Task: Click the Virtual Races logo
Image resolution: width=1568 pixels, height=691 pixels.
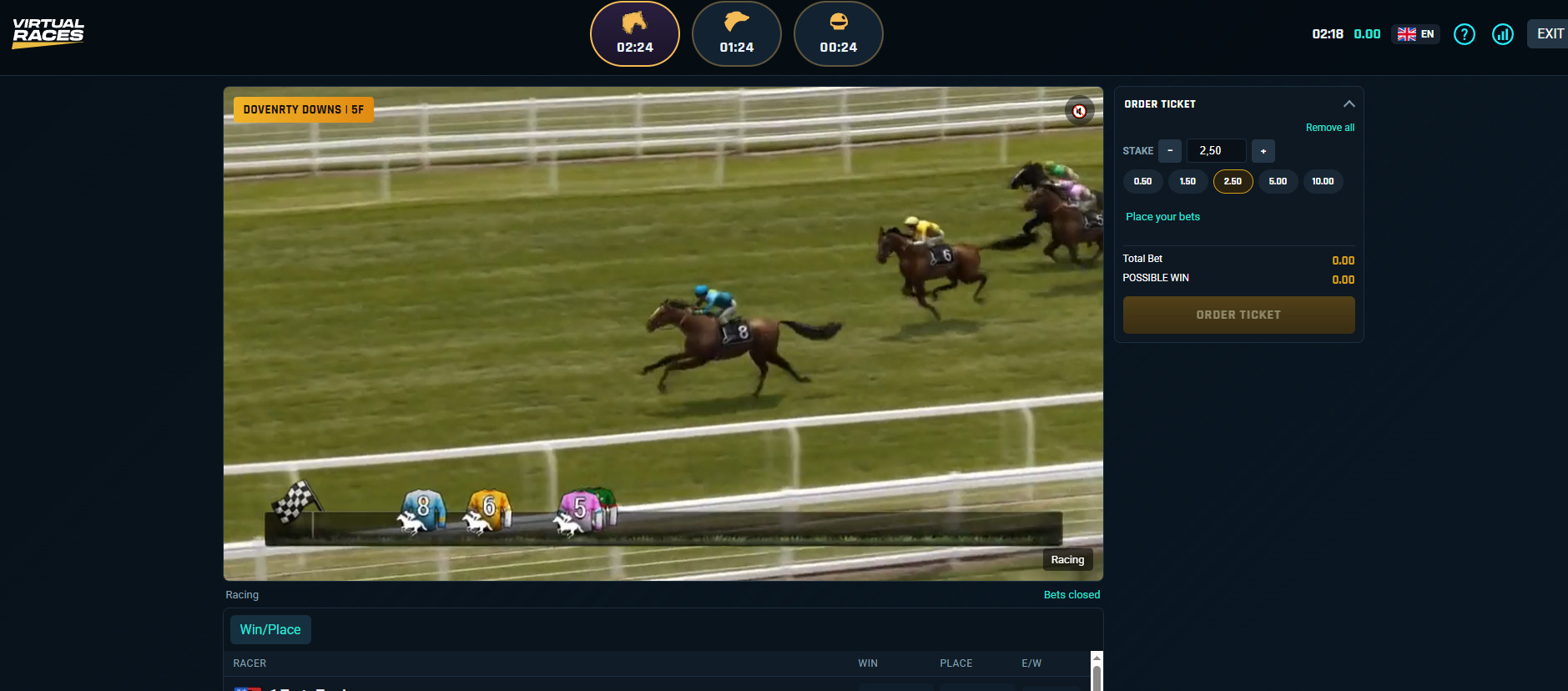Action: (x=48, y=33)
